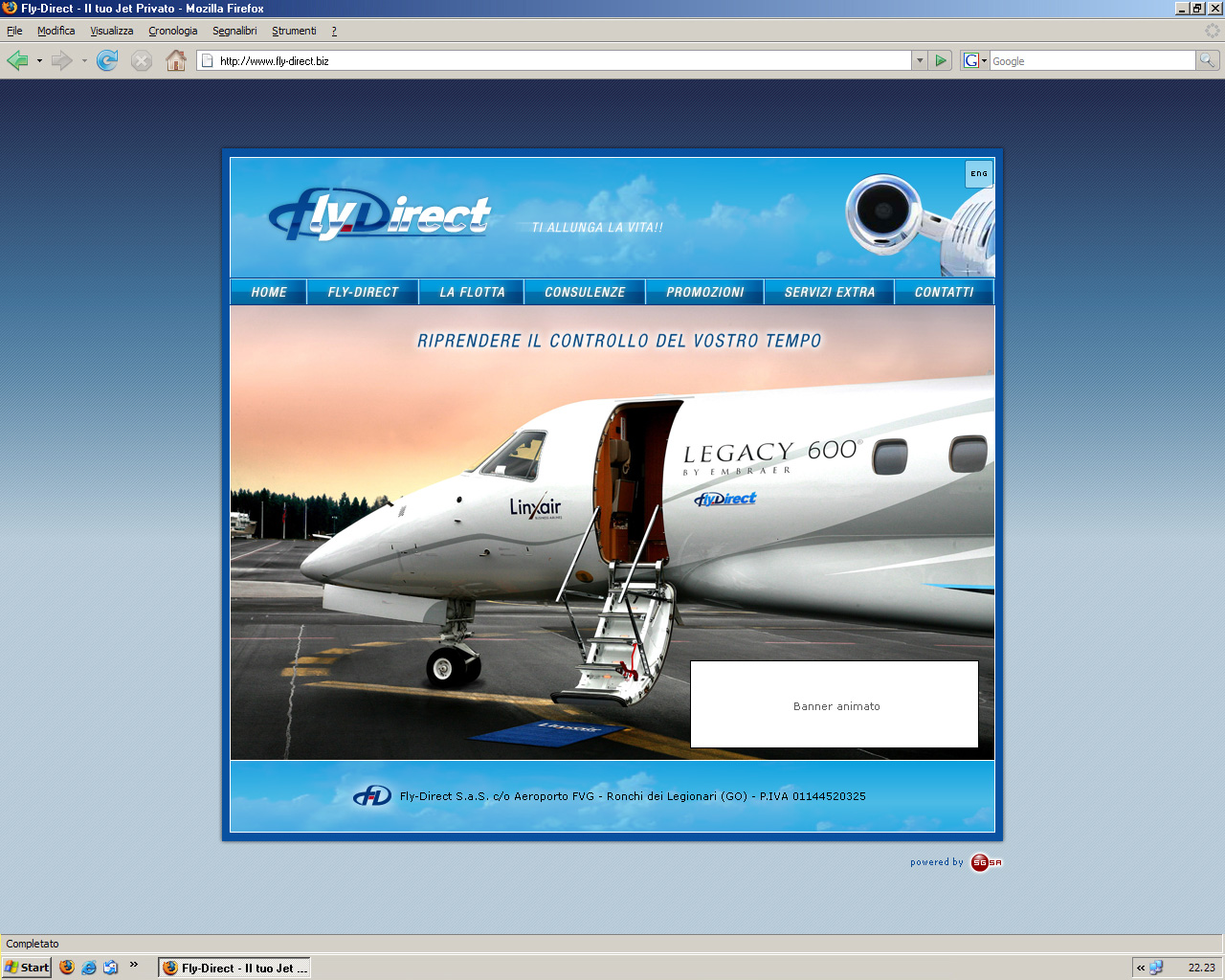The height and width of the screenshot is (980, 1225).
Task: Focus the Google search input field
Action: [x=1092, y=60]
